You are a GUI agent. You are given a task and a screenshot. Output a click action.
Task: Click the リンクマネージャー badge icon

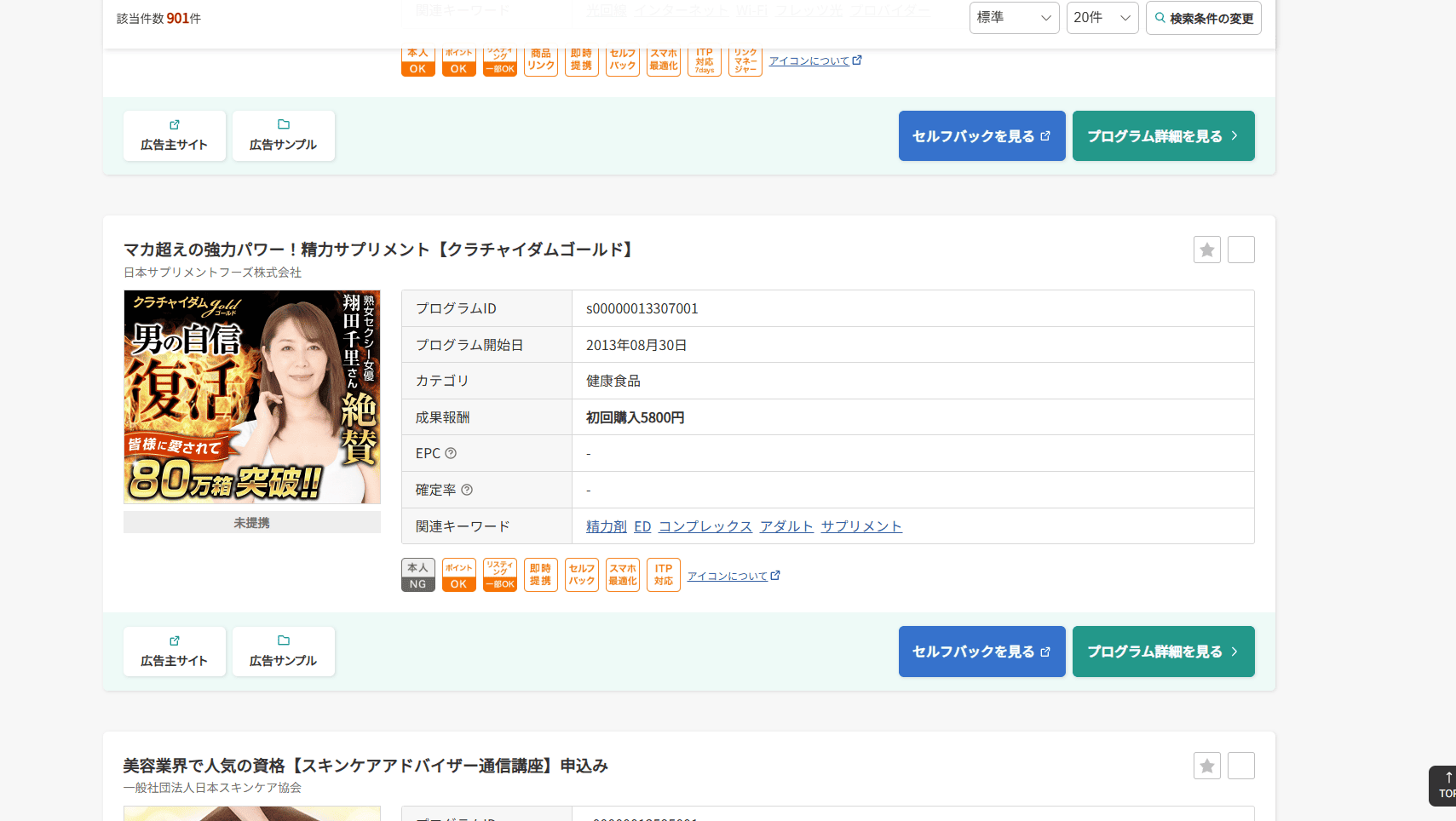(745, 61)
